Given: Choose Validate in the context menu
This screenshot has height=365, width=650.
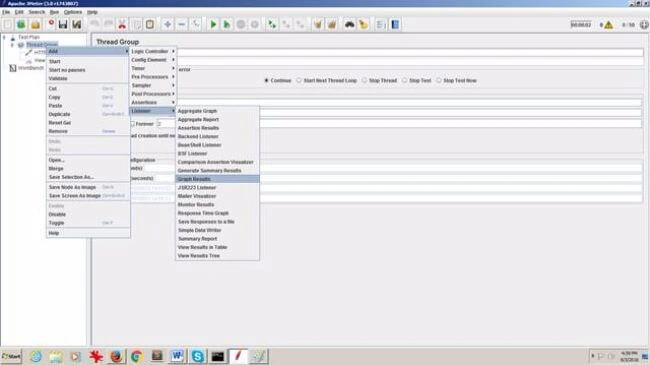Looking at the screenshot, I should 88,78.
